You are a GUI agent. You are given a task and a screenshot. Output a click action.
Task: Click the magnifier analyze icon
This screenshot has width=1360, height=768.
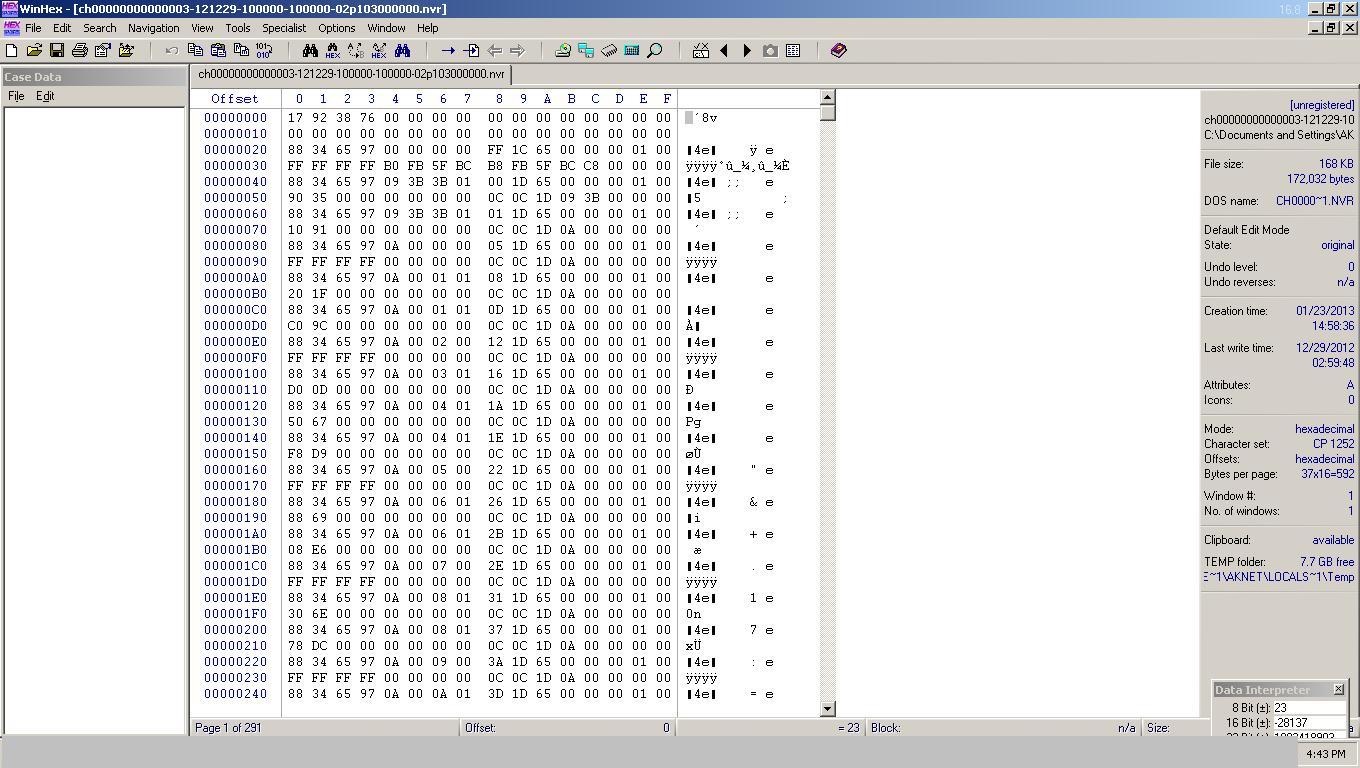(655, 50)
